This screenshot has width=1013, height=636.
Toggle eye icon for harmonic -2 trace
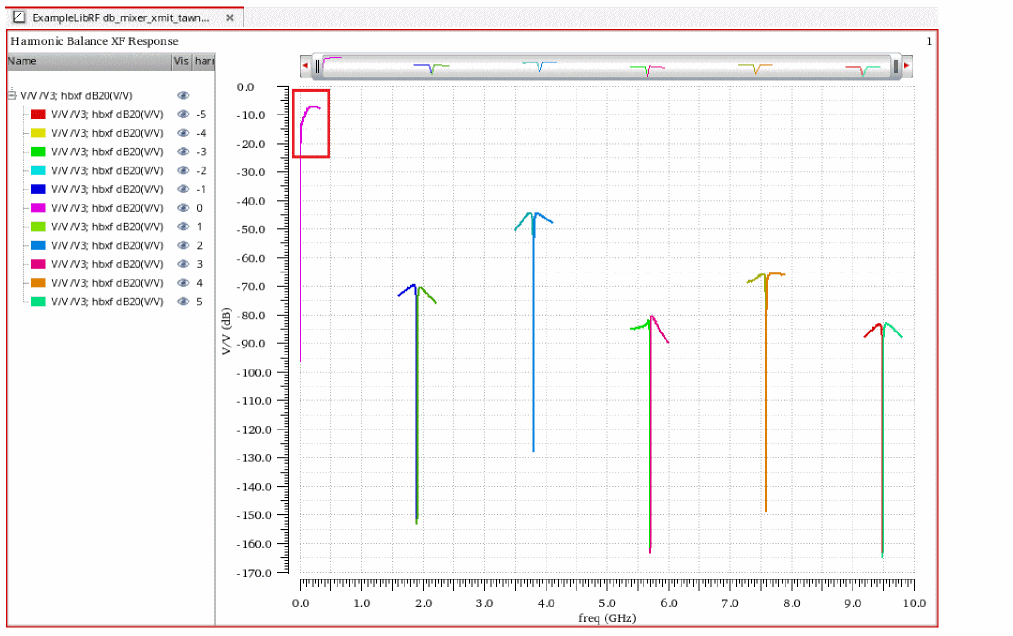(183, 170)
